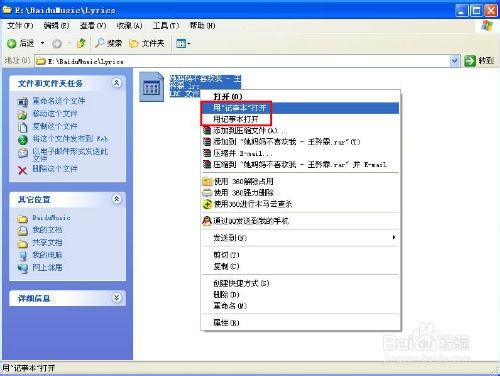Choose Add to archive (添加到压缩文件) entry

300,130
